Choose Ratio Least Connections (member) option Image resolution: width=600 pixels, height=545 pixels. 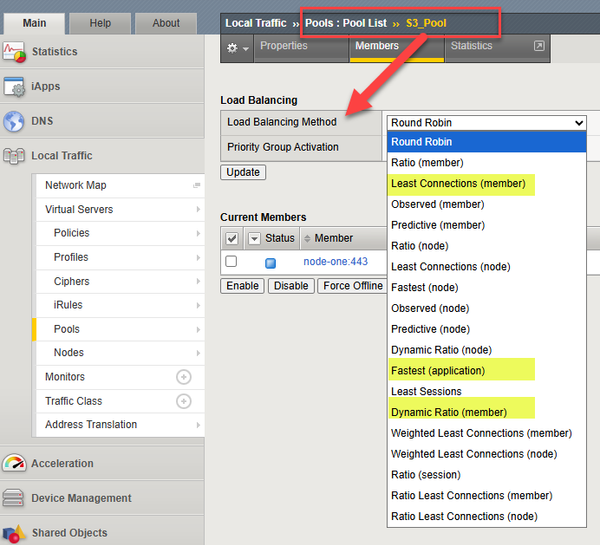tap(486, 496)
